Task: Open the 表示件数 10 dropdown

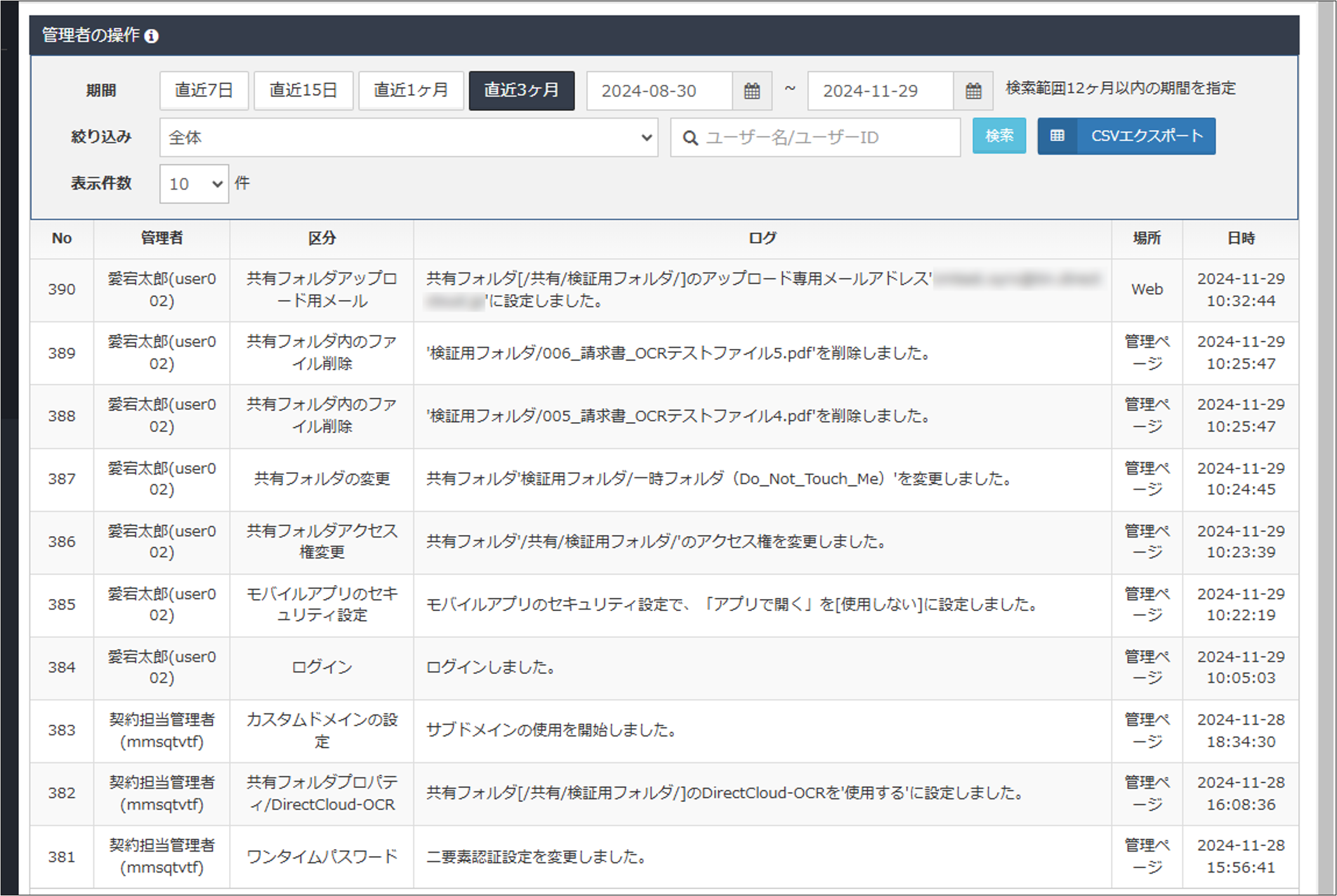Action: tap(194, 184)
